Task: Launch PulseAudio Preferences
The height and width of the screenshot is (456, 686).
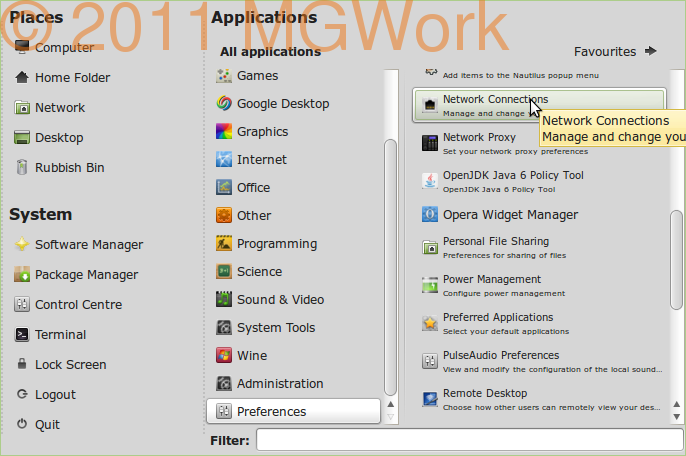Action: coord(539,361)
